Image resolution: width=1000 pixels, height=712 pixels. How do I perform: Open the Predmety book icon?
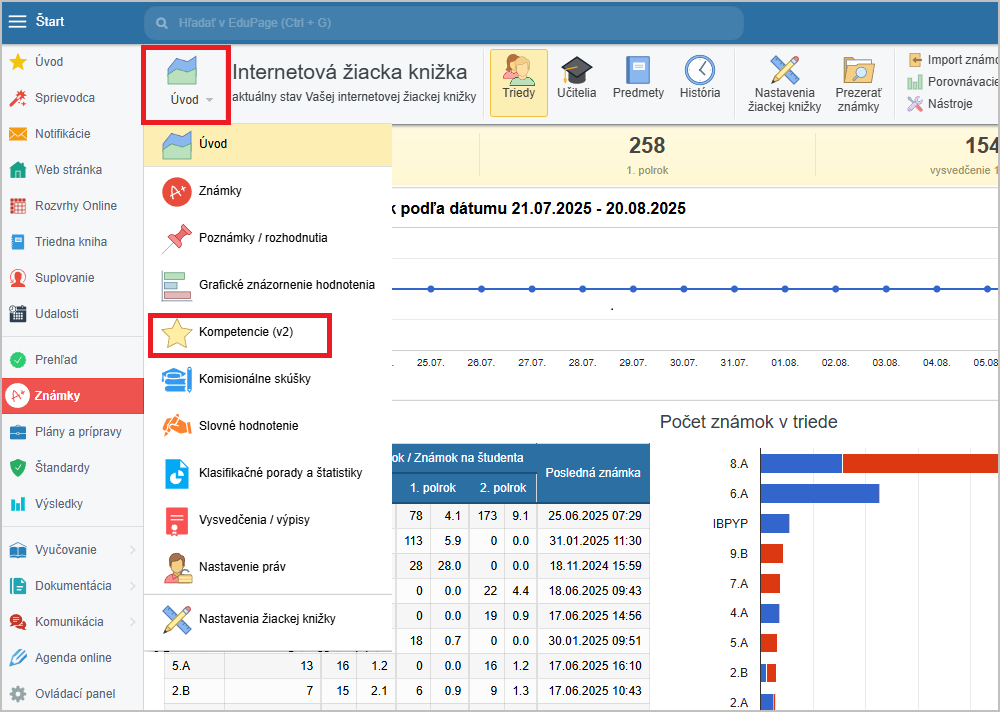(638, 72)
